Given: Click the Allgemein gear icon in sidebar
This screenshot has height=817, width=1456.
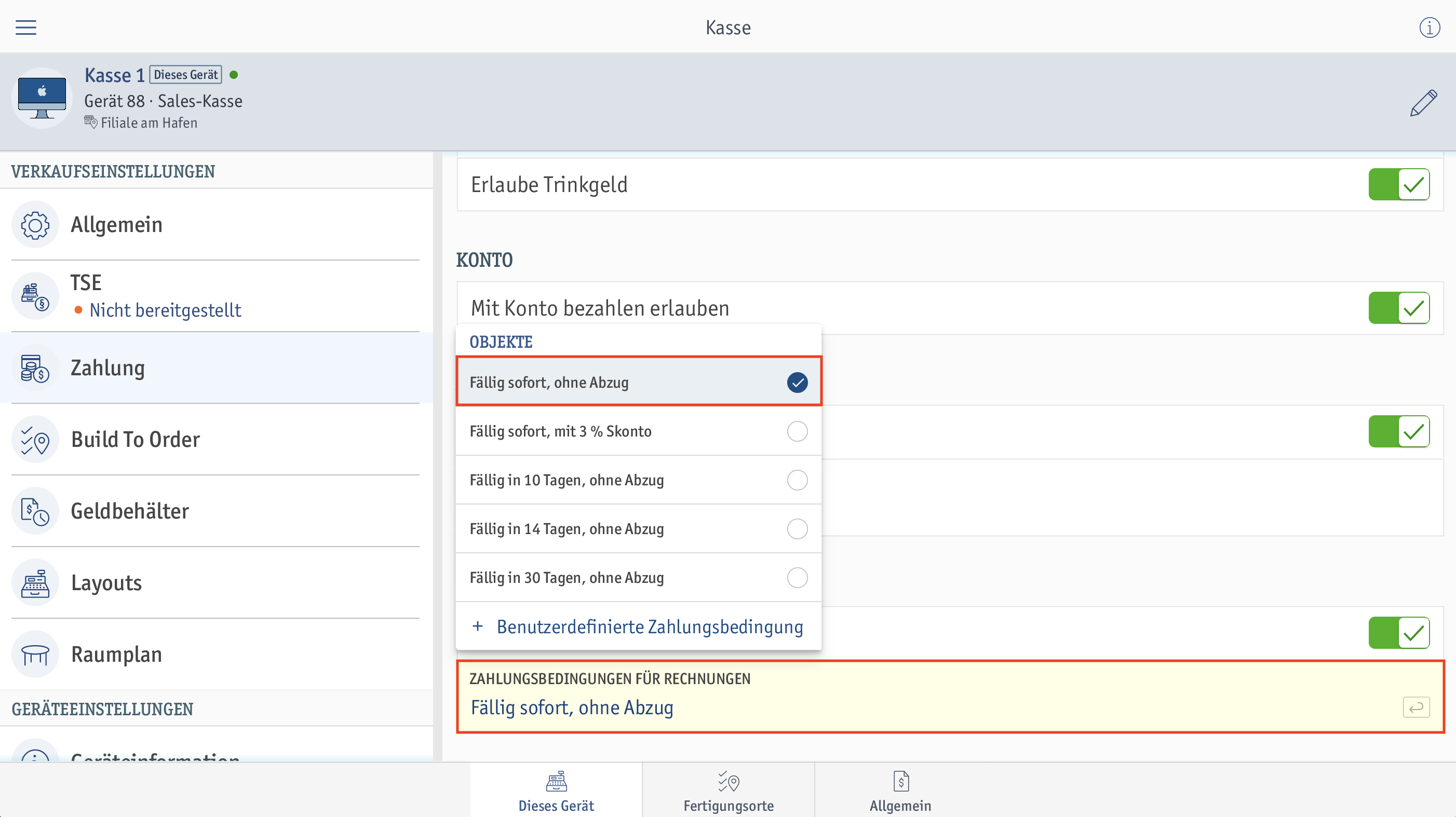Looking at the screenshot, I should pyautogui.click(x=35, y=225).
